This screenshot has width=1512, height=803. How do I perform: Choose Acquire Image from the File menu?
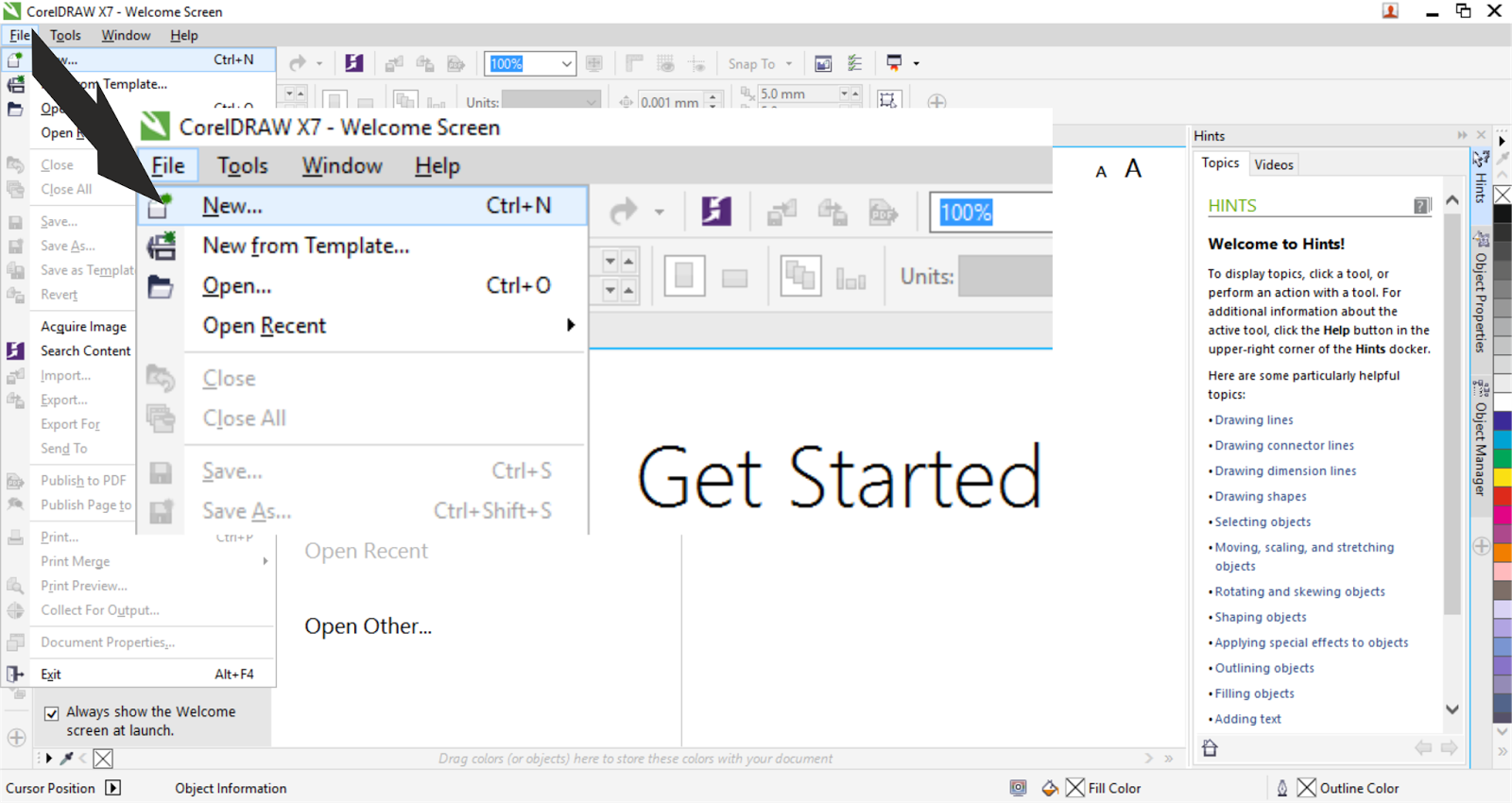(x=83, y=326)
